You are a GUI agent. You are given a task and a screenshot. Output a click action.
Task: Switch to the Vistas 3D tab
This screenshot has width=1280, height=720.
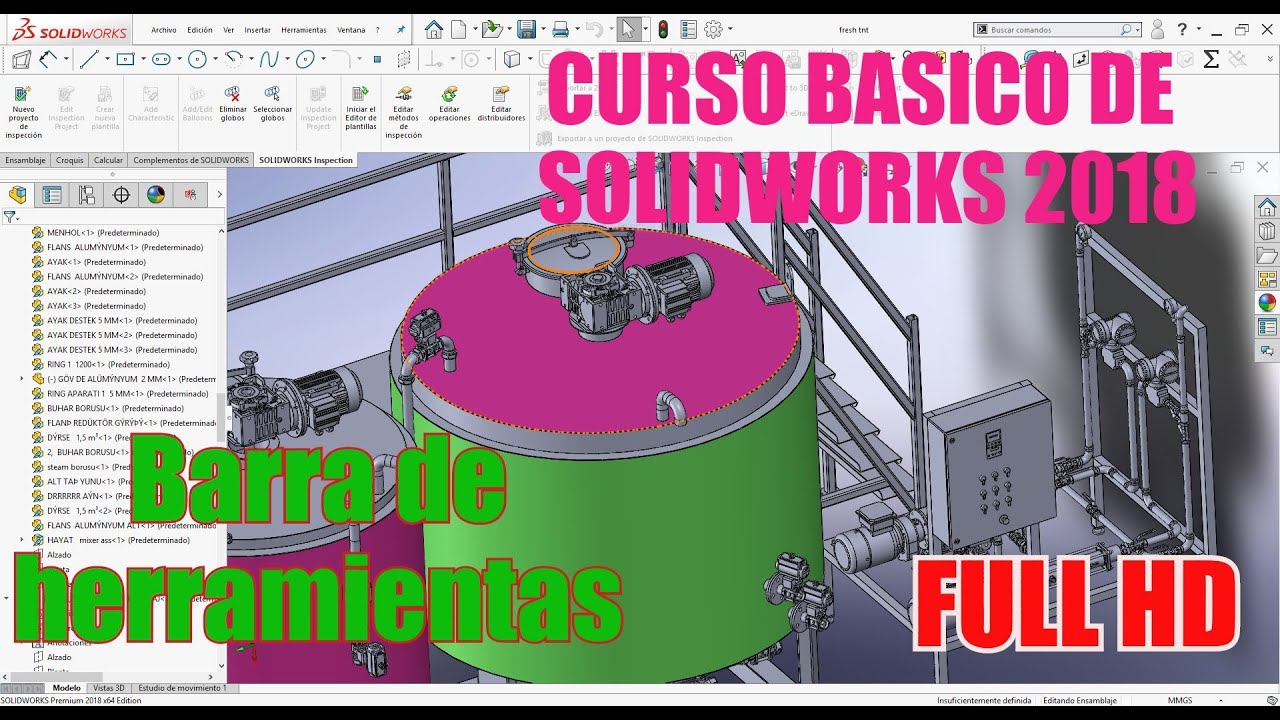tap(109, 688)
